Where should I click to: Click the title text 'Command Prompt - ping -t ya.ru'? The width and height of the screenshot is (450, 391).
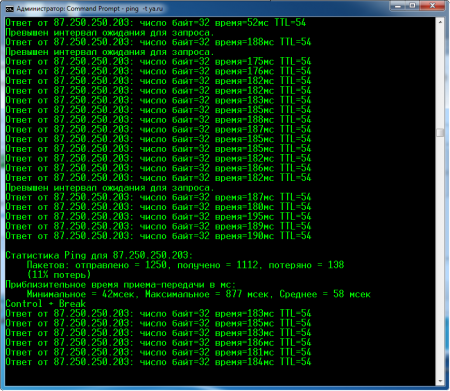pos(115,9)
